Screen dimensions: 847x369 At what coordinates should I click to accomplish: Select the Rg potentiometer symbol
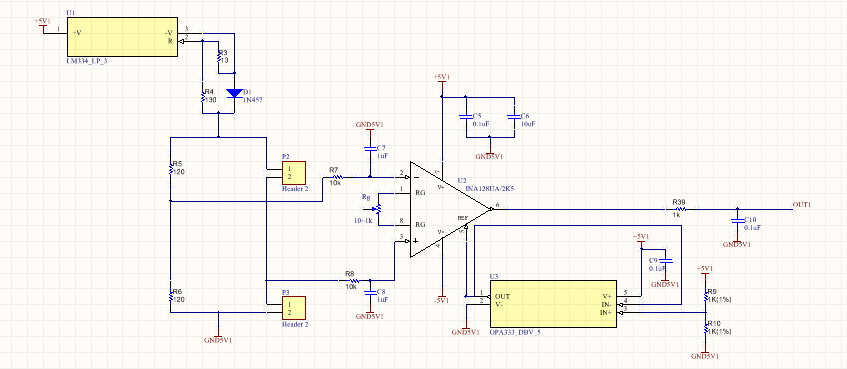[378, 209]
